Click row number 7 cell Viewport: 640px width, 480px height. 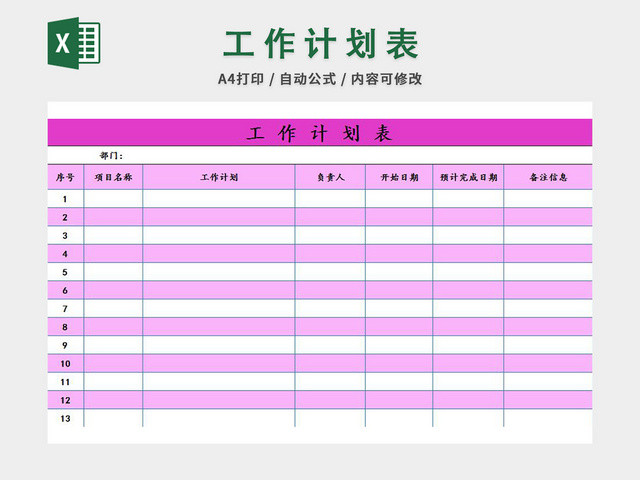click(x=66, y=309)
